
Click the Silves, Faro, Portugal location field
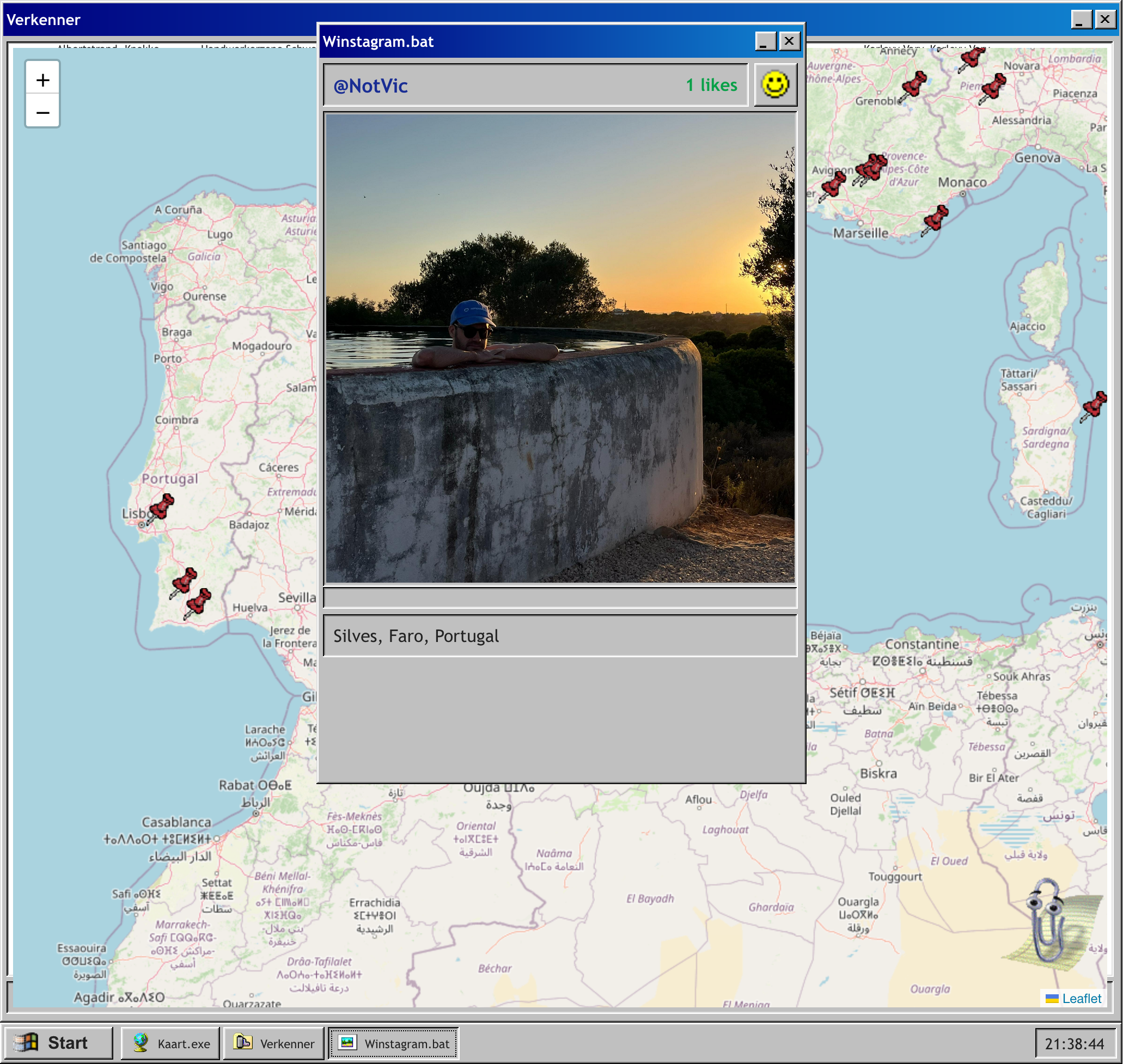tap(560, 636)
